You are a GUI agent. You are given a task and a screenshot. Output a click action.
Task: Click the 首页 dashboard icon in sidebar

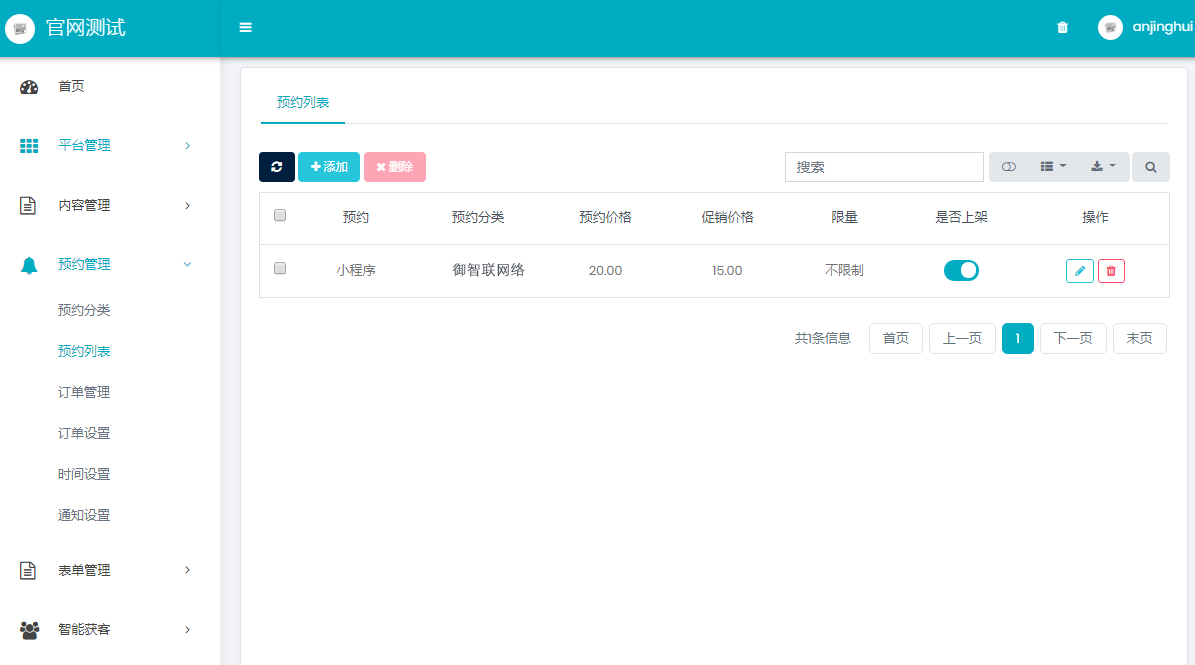point(29,87)
